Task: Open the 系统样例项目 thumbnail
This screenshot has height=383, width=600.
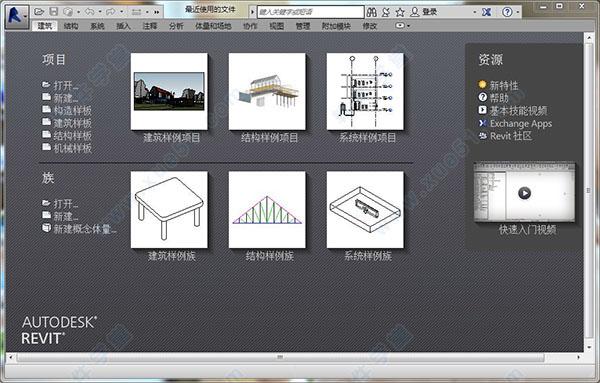Action: coord(365,91)
